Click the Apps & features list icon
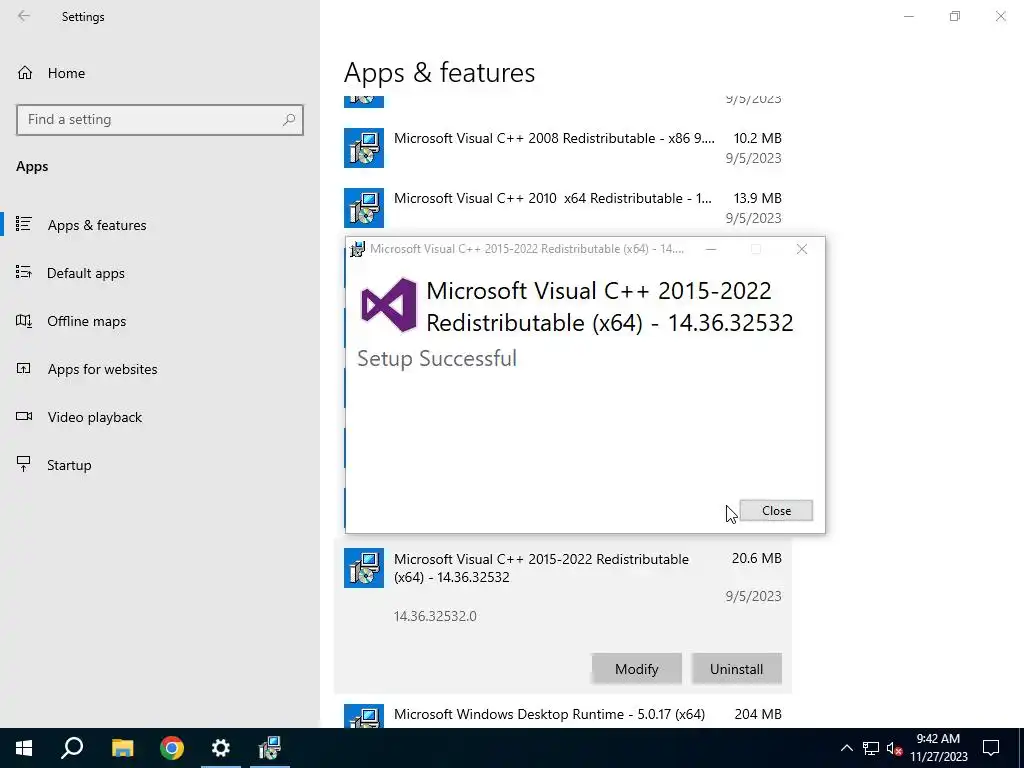Image resolution: width=1024 pixels, height=768 pixels. tap(24, 224)
